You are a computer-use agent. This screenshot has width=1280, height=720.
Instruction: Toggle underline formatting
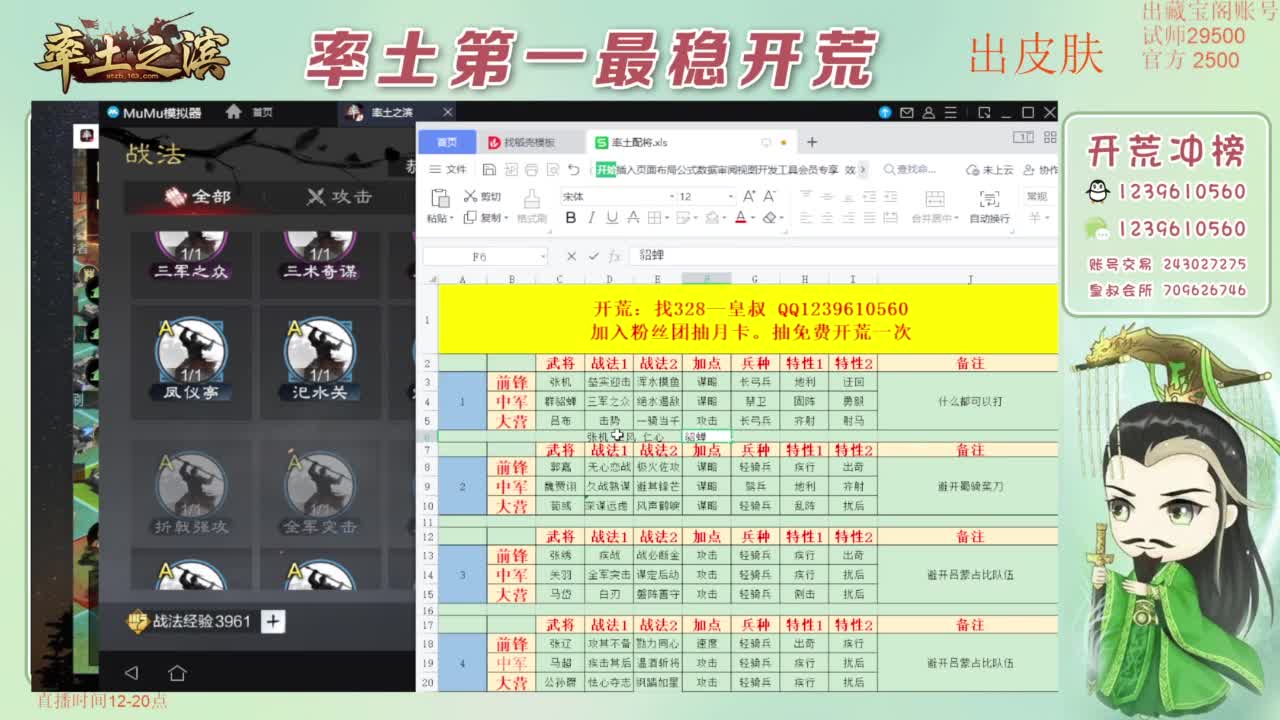(x=611, y=218)
